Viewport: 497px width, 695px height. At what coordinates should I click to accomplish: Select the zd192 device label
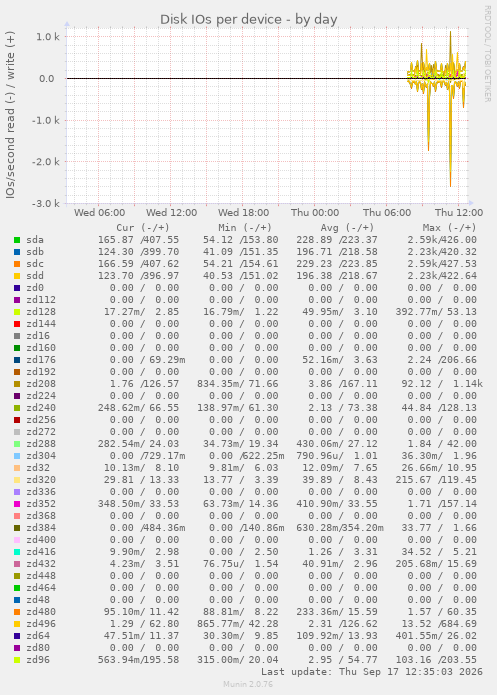(41, 372)
